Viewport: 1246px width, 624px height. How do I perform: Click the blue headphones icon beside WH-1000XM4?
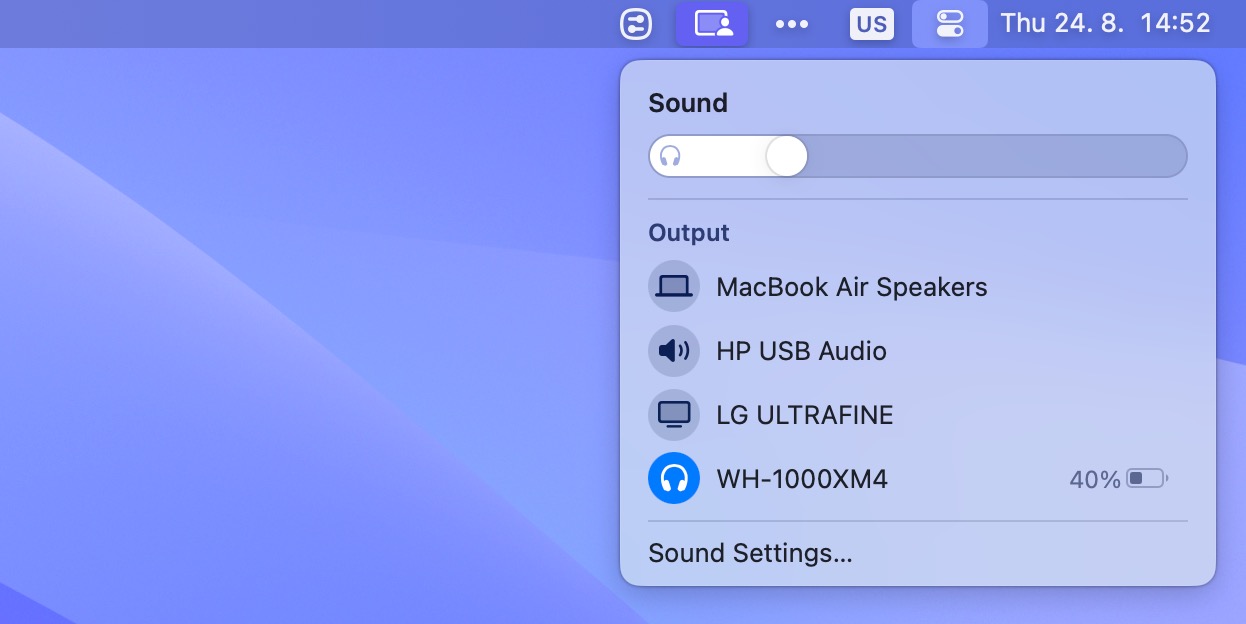pos(674,478)
